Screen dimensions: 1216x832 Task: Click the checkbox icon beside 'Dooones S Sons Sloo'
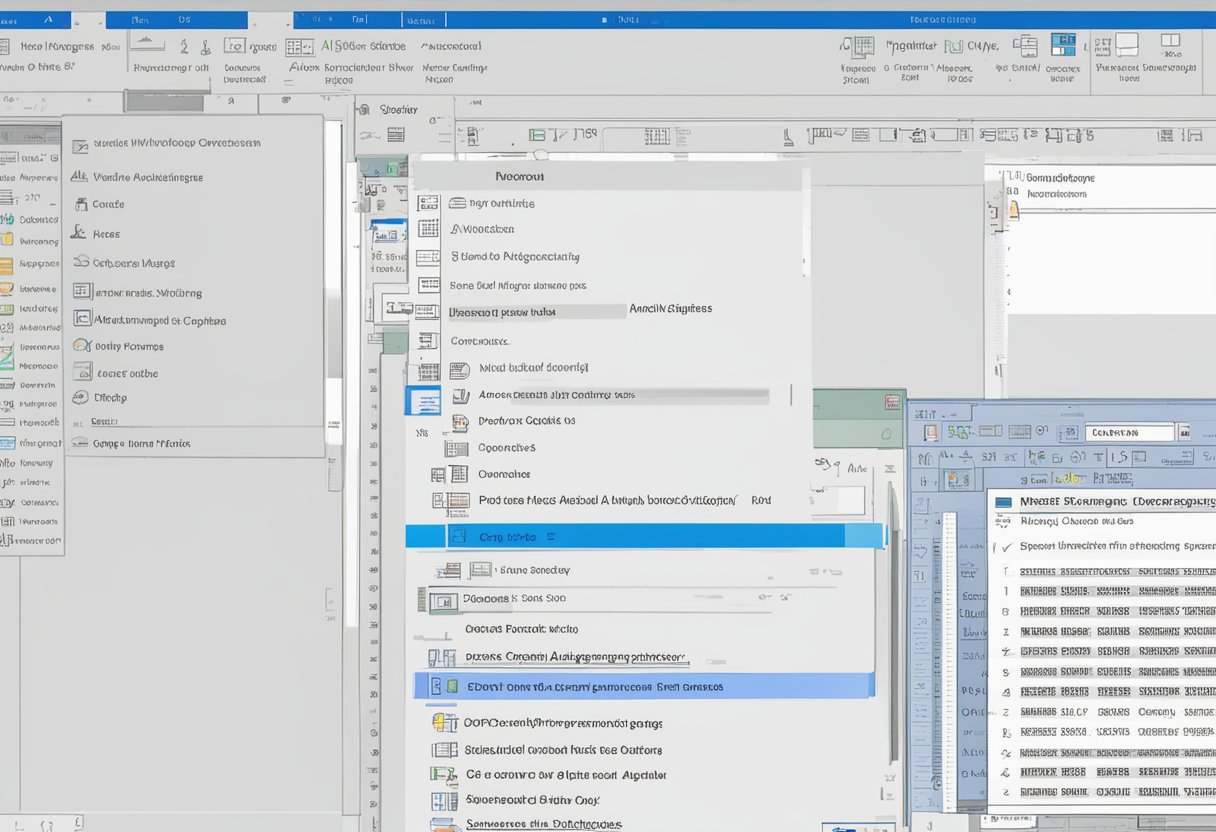[x=443, y=599]
